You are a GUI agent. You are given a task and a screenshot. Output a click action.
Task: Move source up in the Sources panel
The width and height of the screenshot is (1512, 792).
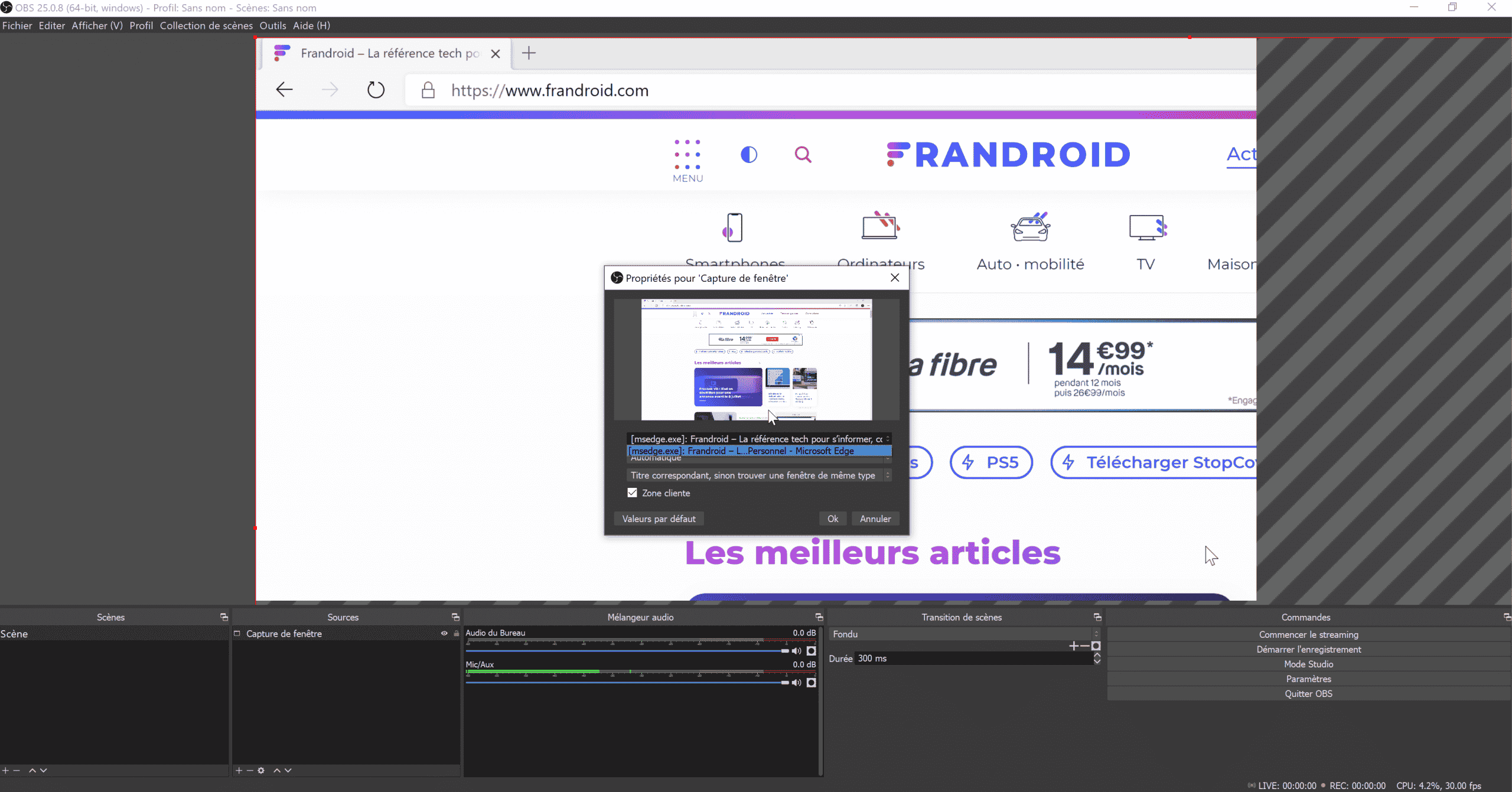pos(277,770)
